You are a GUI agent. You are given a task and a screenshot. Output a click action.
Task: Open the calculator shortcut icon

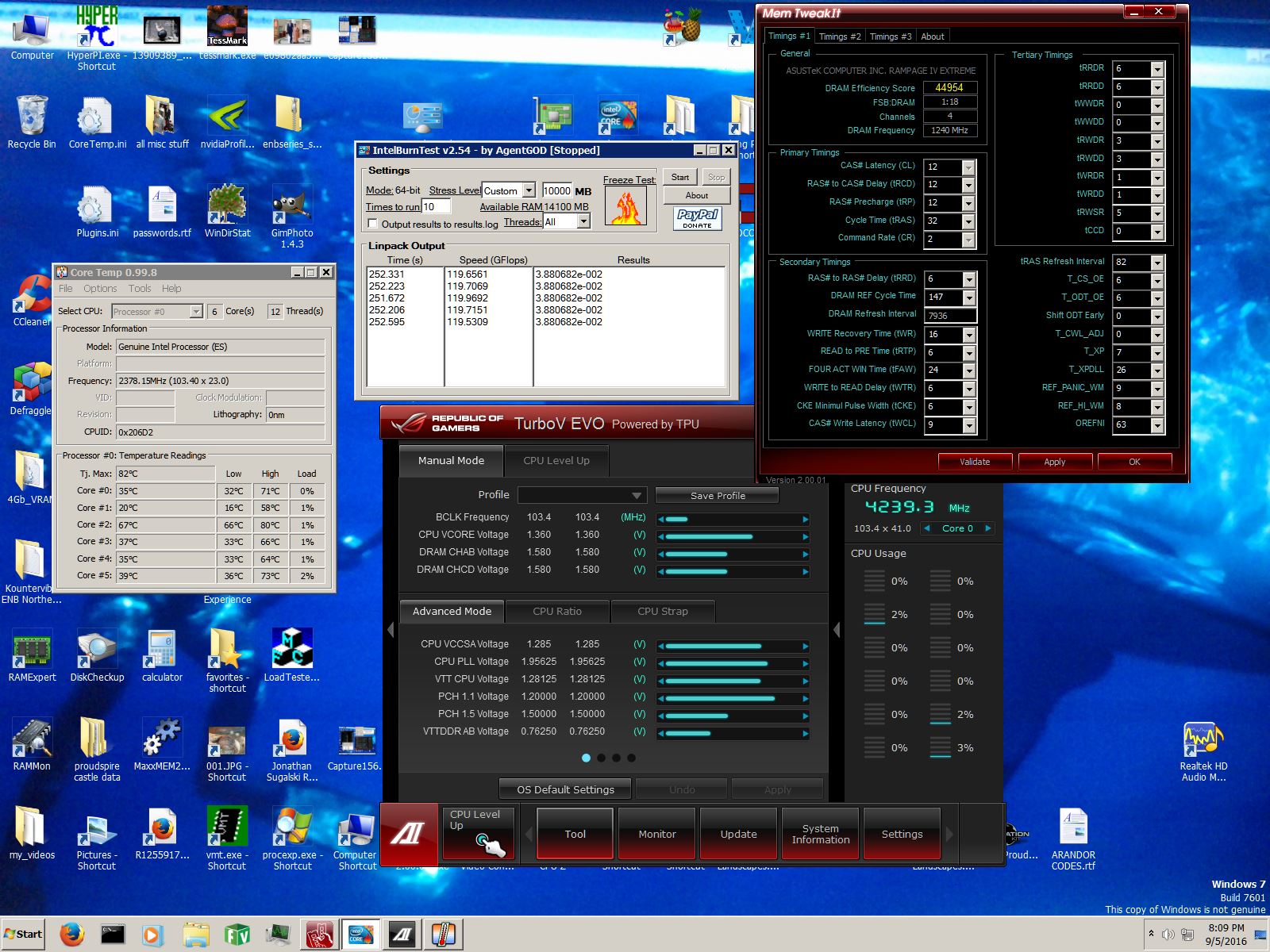[x=162, y=655]
